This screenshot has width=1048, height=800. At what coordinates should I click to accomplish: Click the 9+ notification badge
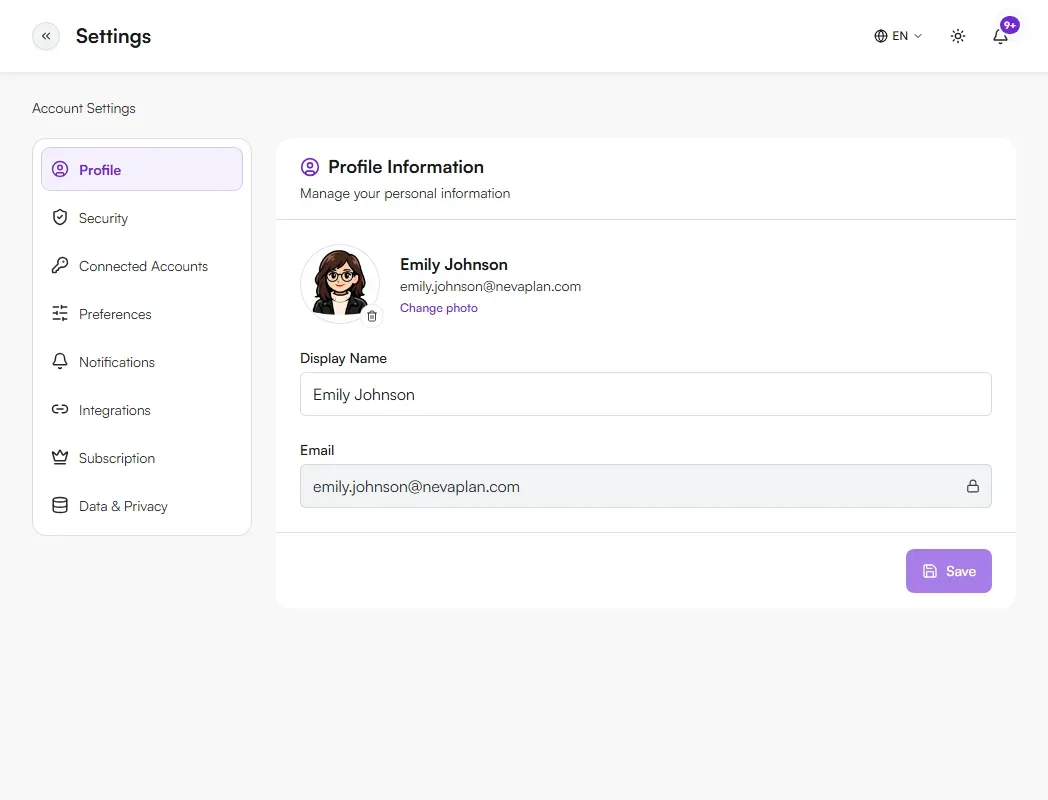coord(1010,25)
